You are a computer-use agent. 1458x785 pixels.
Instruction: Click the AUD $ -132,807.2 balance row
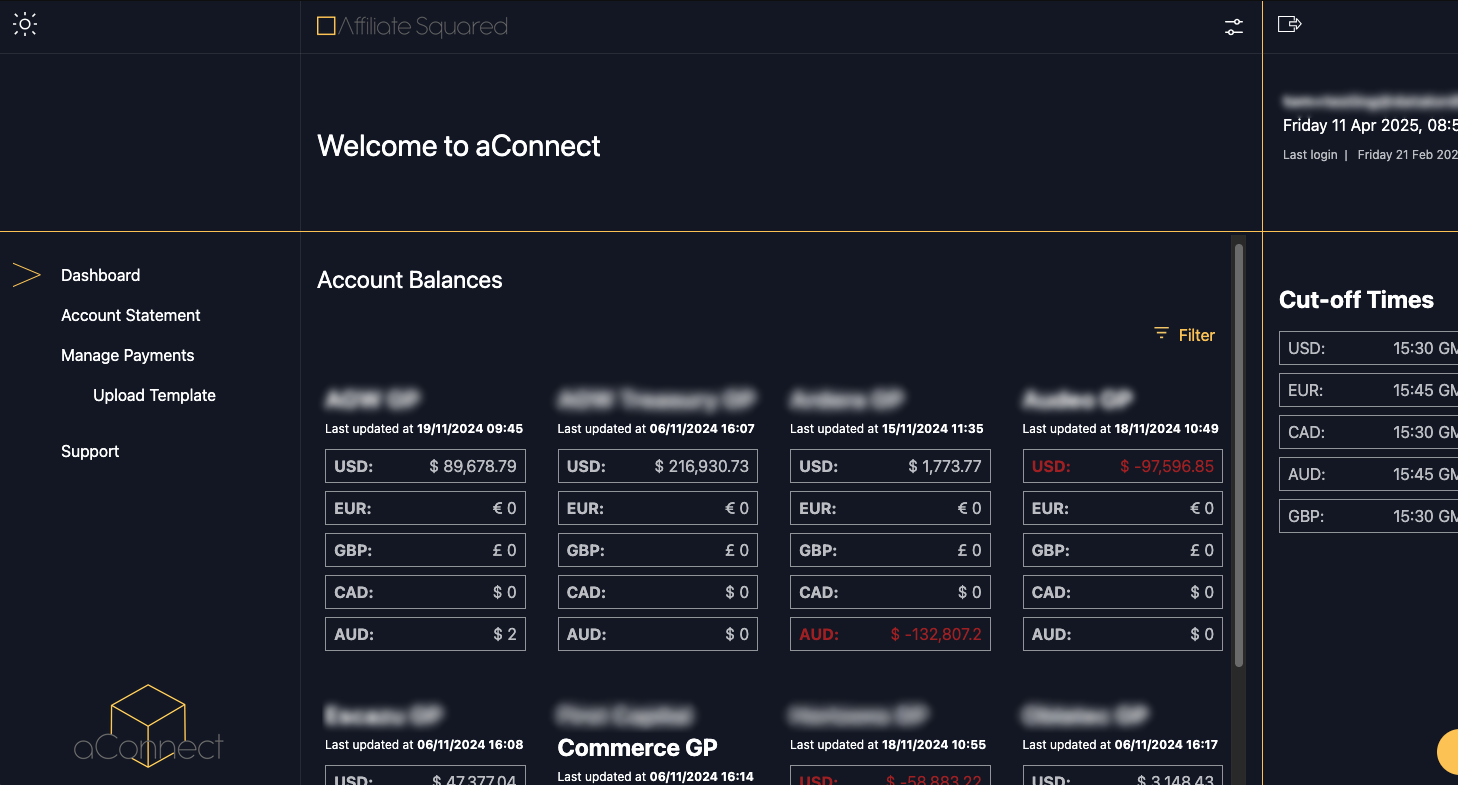pos(890,634)
